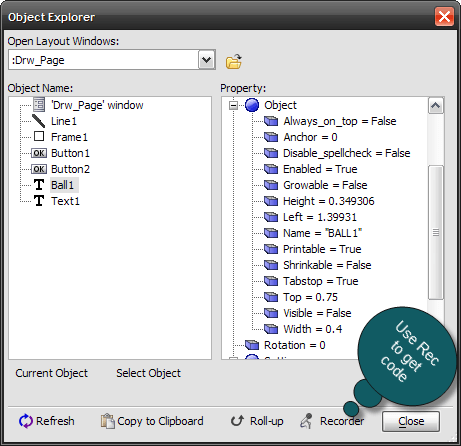461x446 pixels.
Task: Click Copy to Clipboard
Action: [152, 421]
